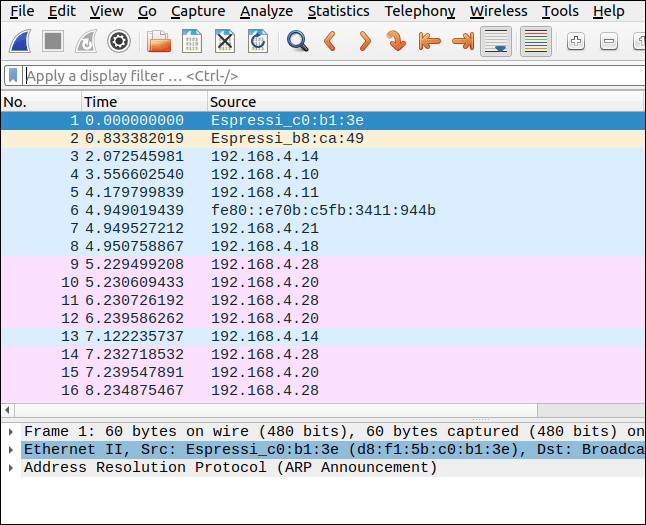Open the Go menu
The width and height of the screenshot is (646, 525).
pos(147,11)
